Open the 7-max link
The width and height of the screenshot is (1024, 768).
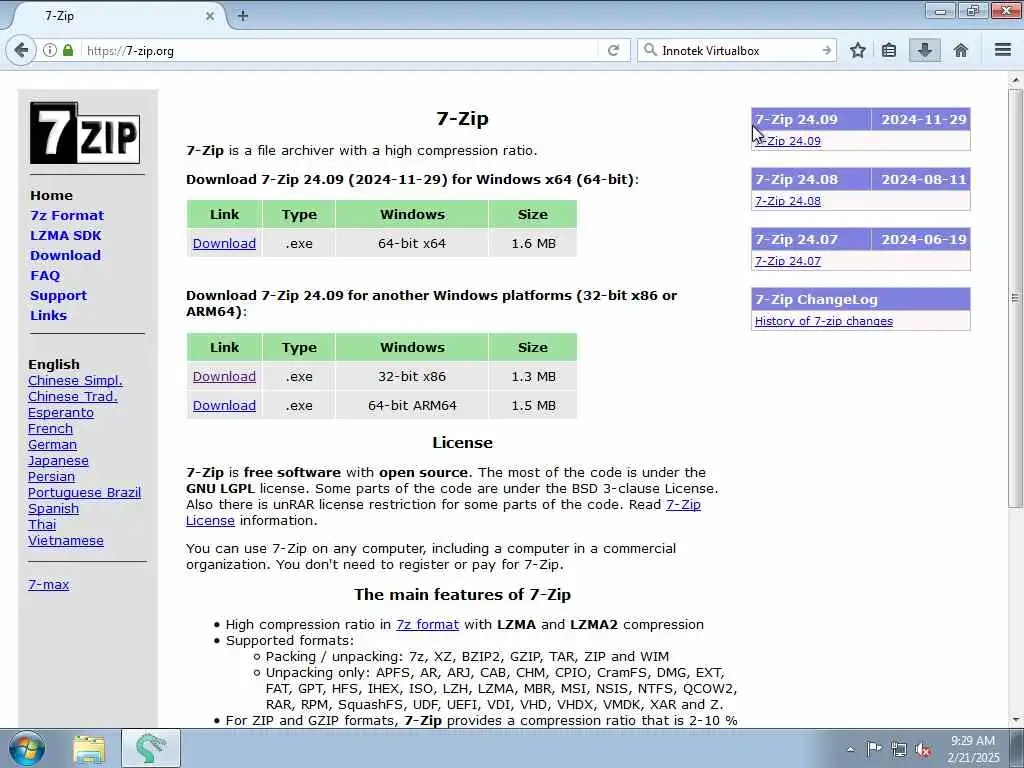(x=48, y=584)
